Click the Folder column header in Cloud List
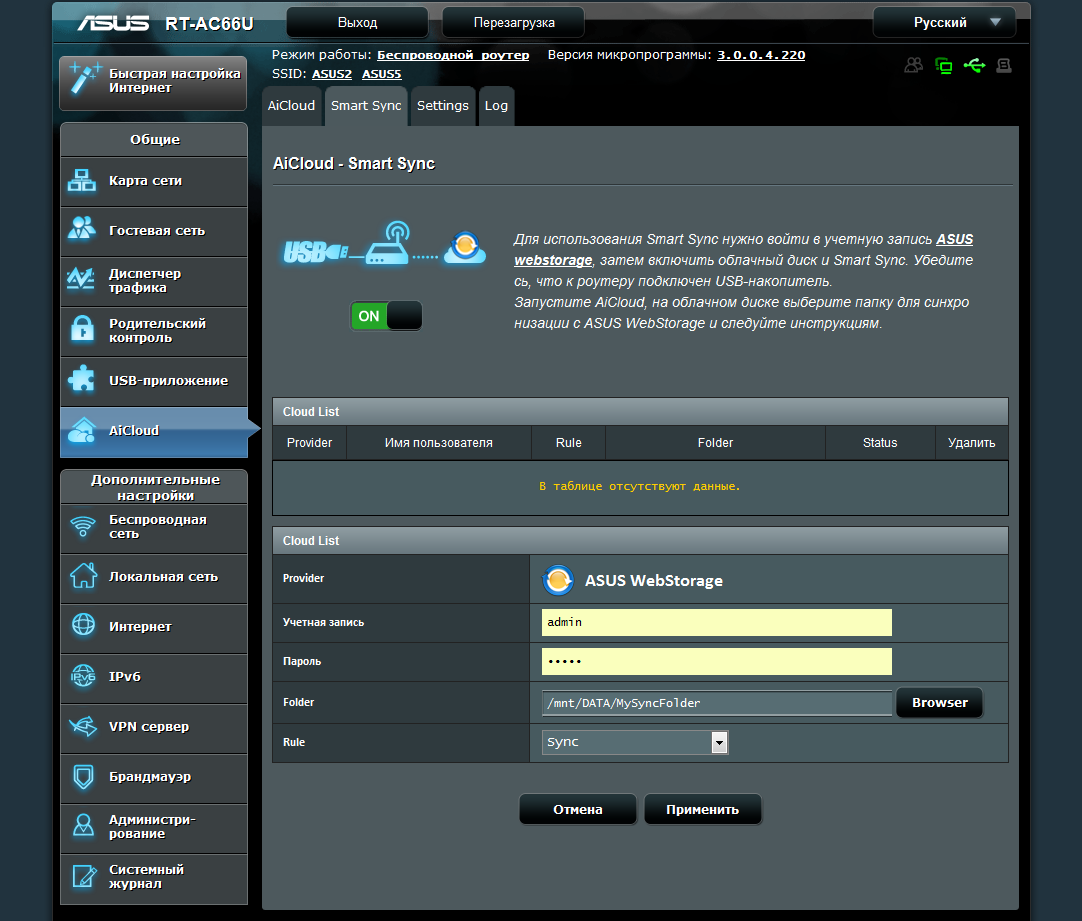The image size is (1082, 921). pyautogui.click(x=715, y=443)
